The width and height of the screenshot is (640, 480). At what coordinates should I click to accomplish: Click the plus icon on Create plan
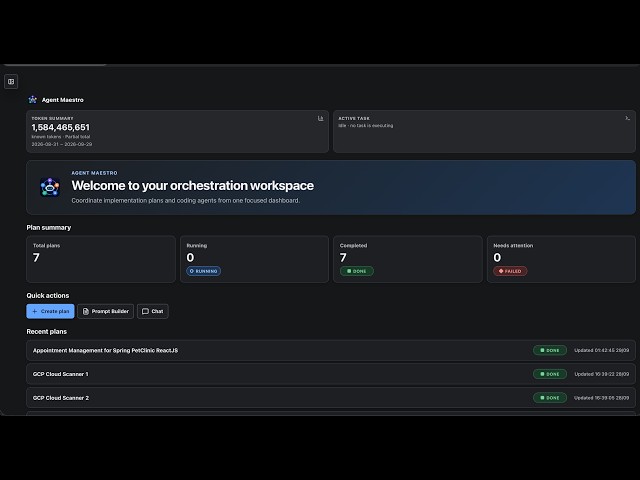tap(35, 311)
